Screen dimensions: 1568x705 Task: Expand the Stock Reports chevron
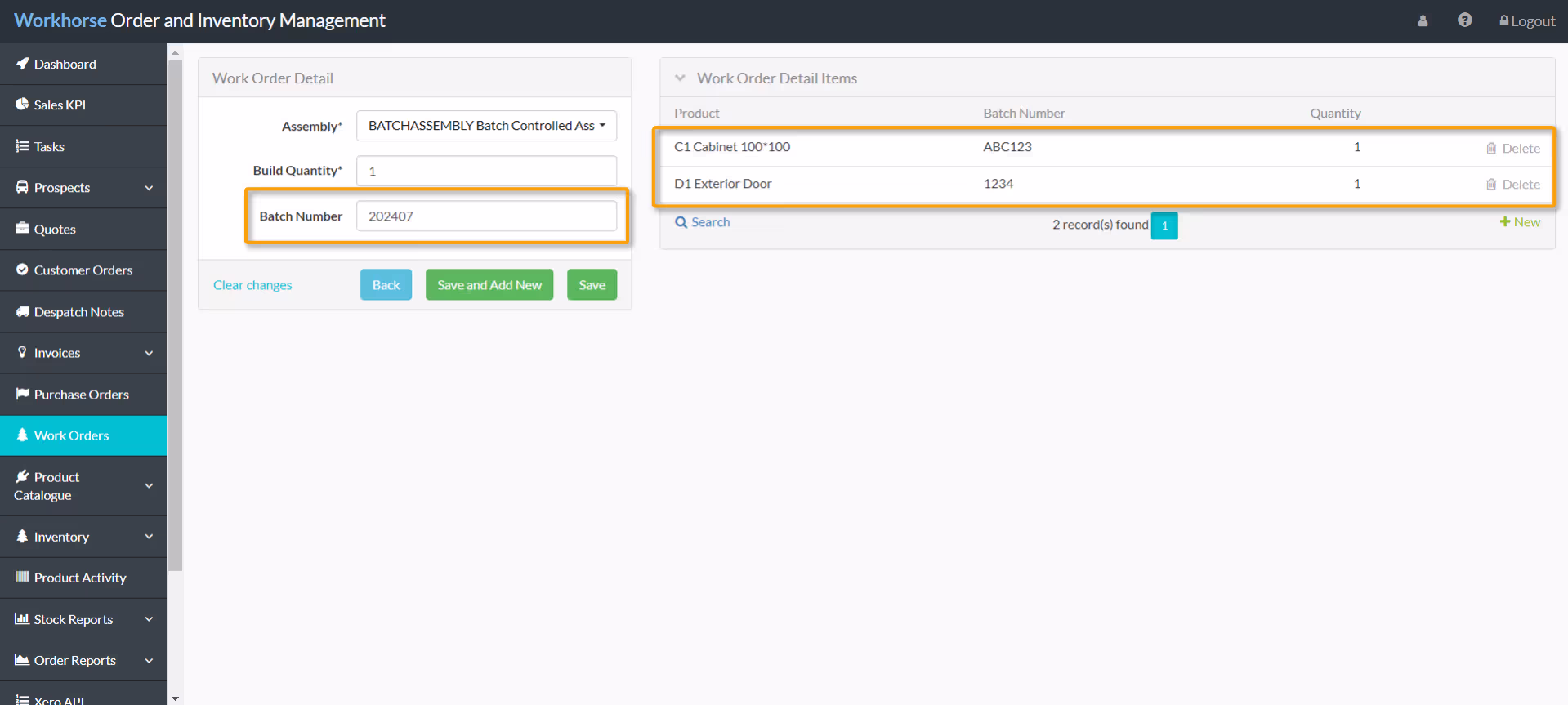[149, 619]
